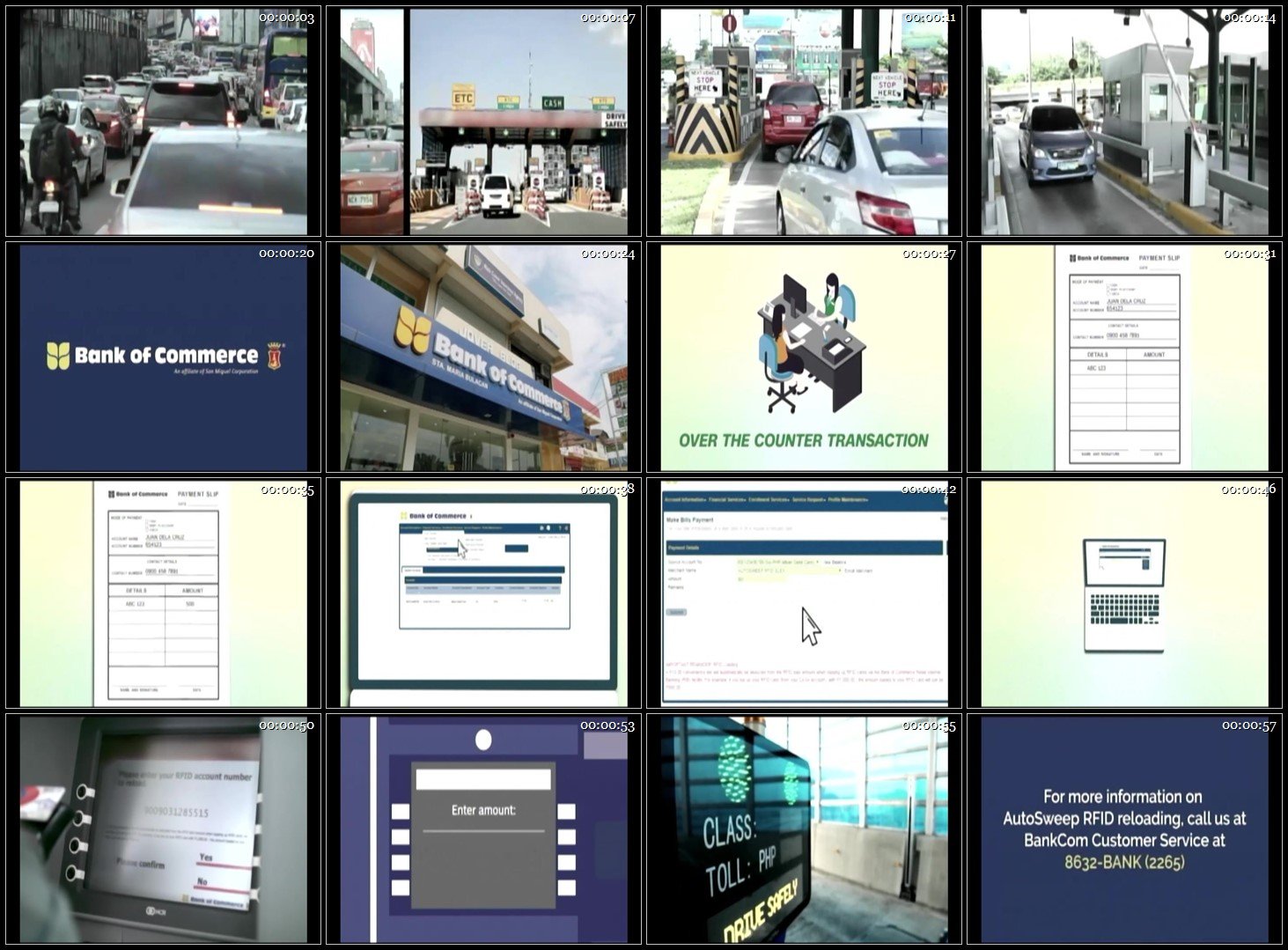This screenshot has width=1288, height=950.
Task: Click the yellow ETC sign above toll plaza
Action: point(463,98)
